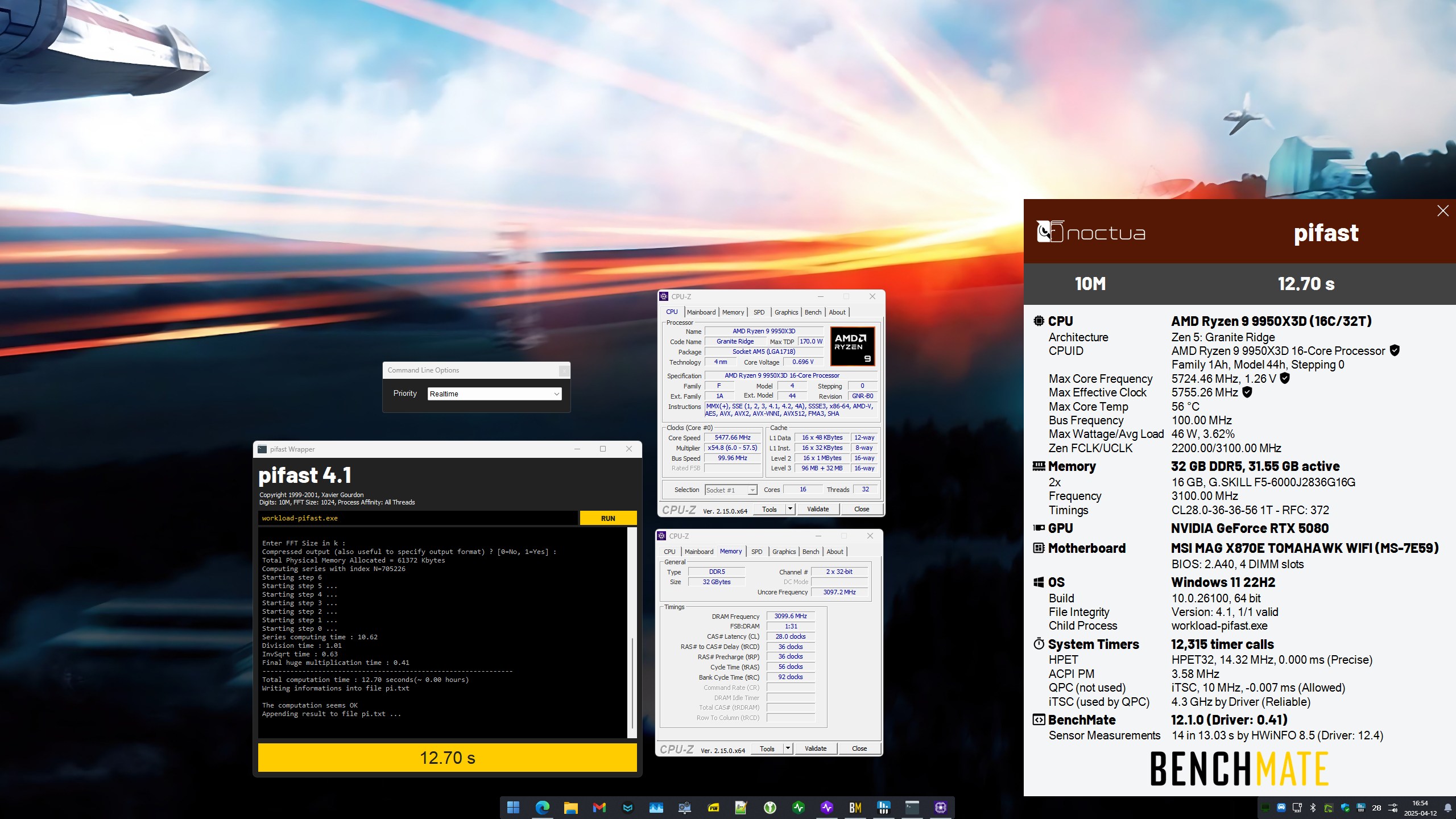The image size is (1456, 819).
Task: Launch Microsoft Edge from taskbar
Action: point(542,807)
